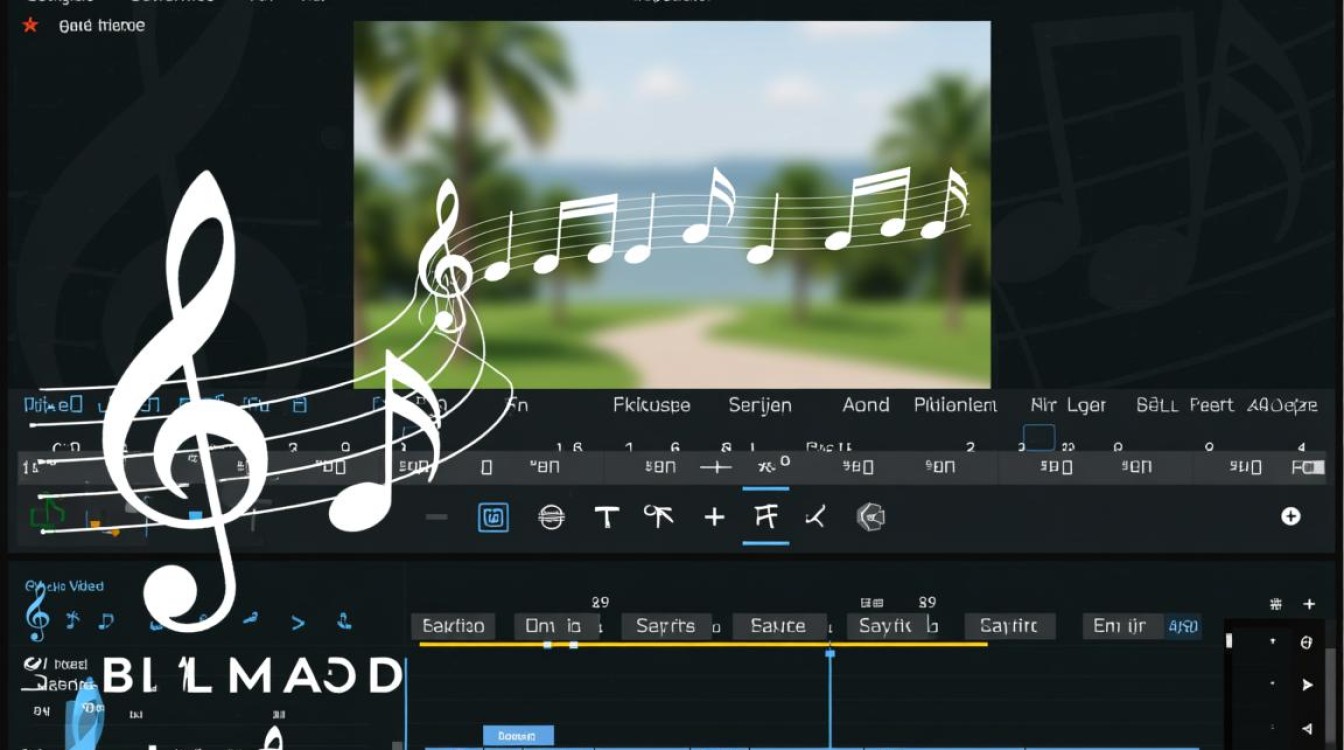The image size is (1344, 750).
Task: Click the play triangle in right panel
Action: tap(1307, 685)
